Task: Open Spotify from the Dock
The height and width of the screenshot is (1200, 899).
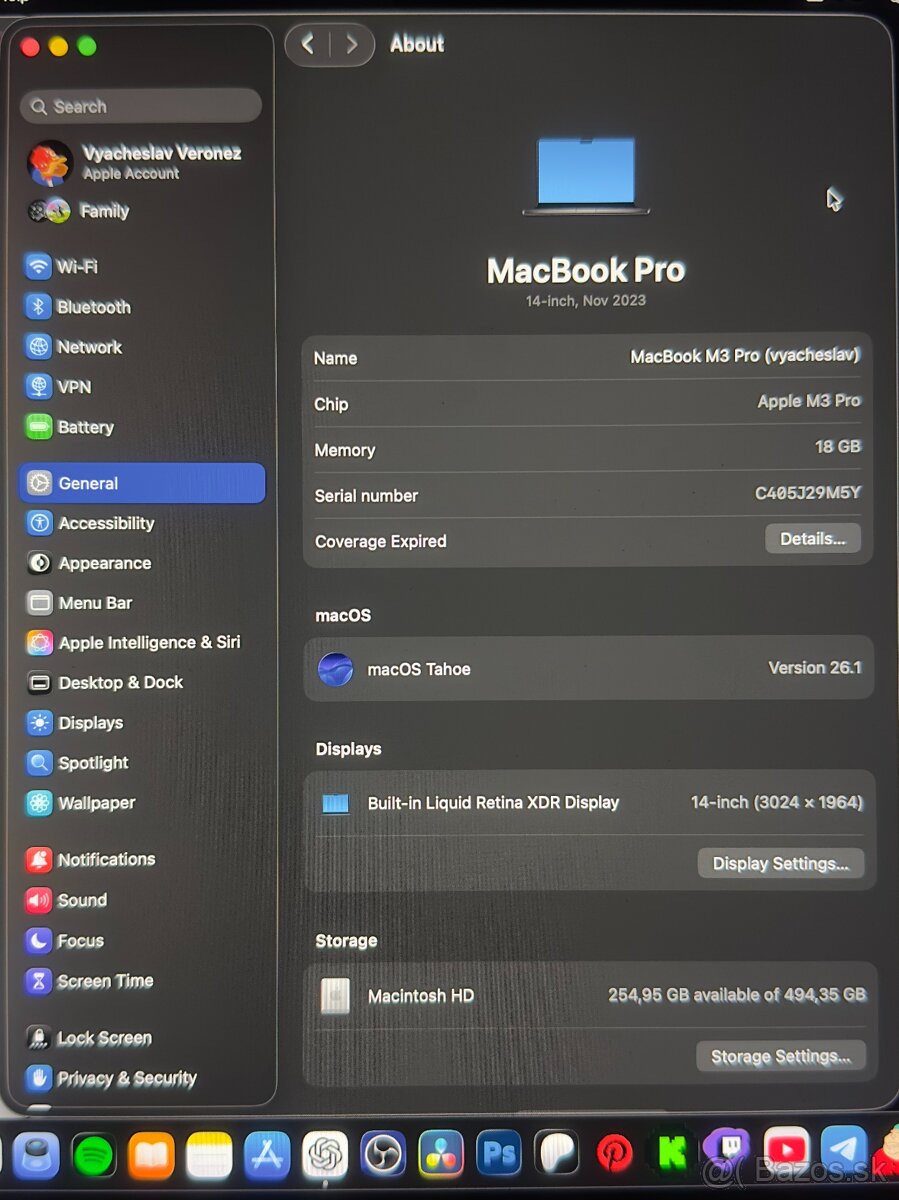Action: coord(96,1155)
